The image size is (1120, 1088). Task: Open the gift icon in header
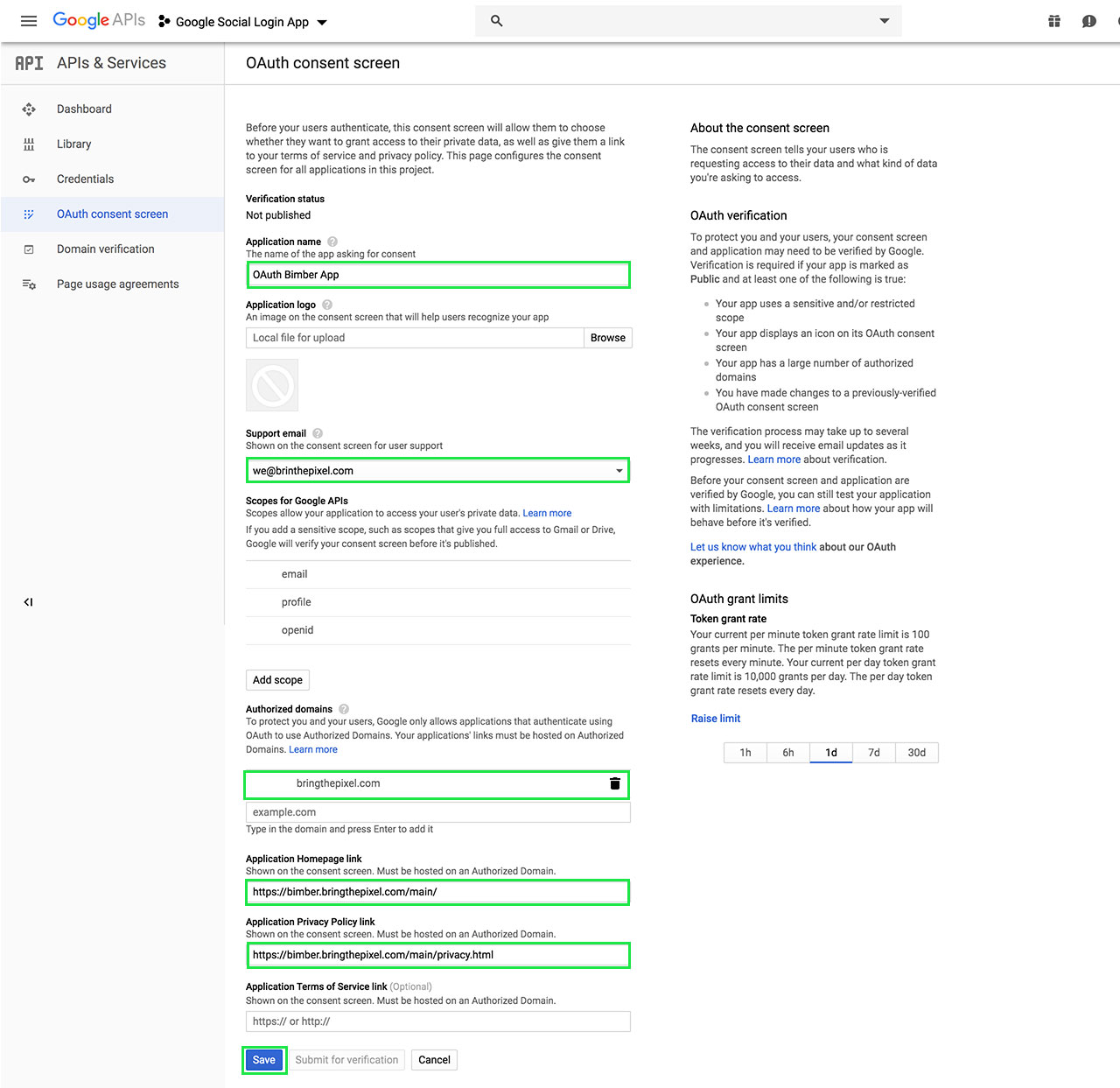click(1054, 21)
